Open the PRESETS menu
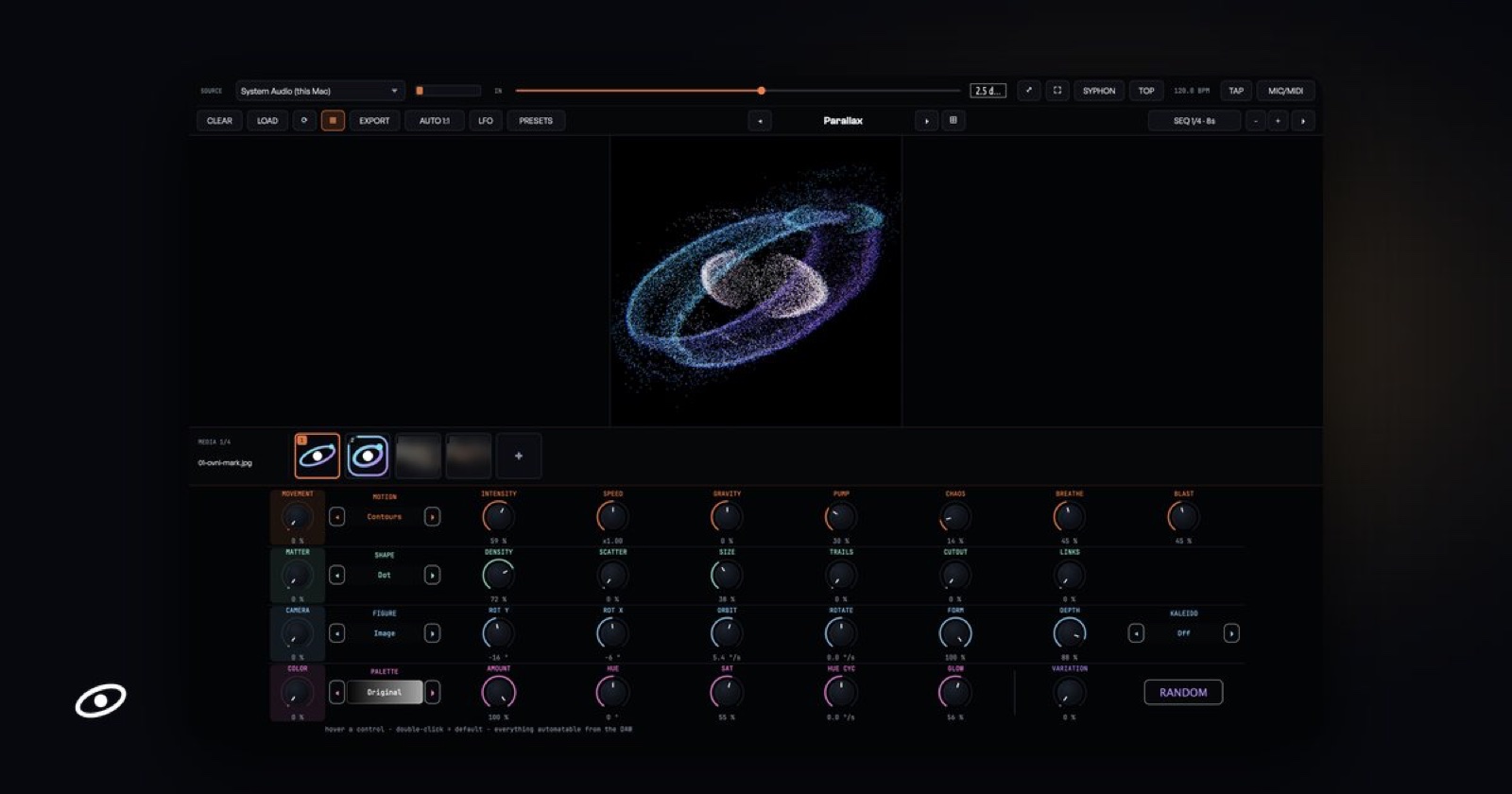Screen dimensions: 1512x794 (536, 121)
